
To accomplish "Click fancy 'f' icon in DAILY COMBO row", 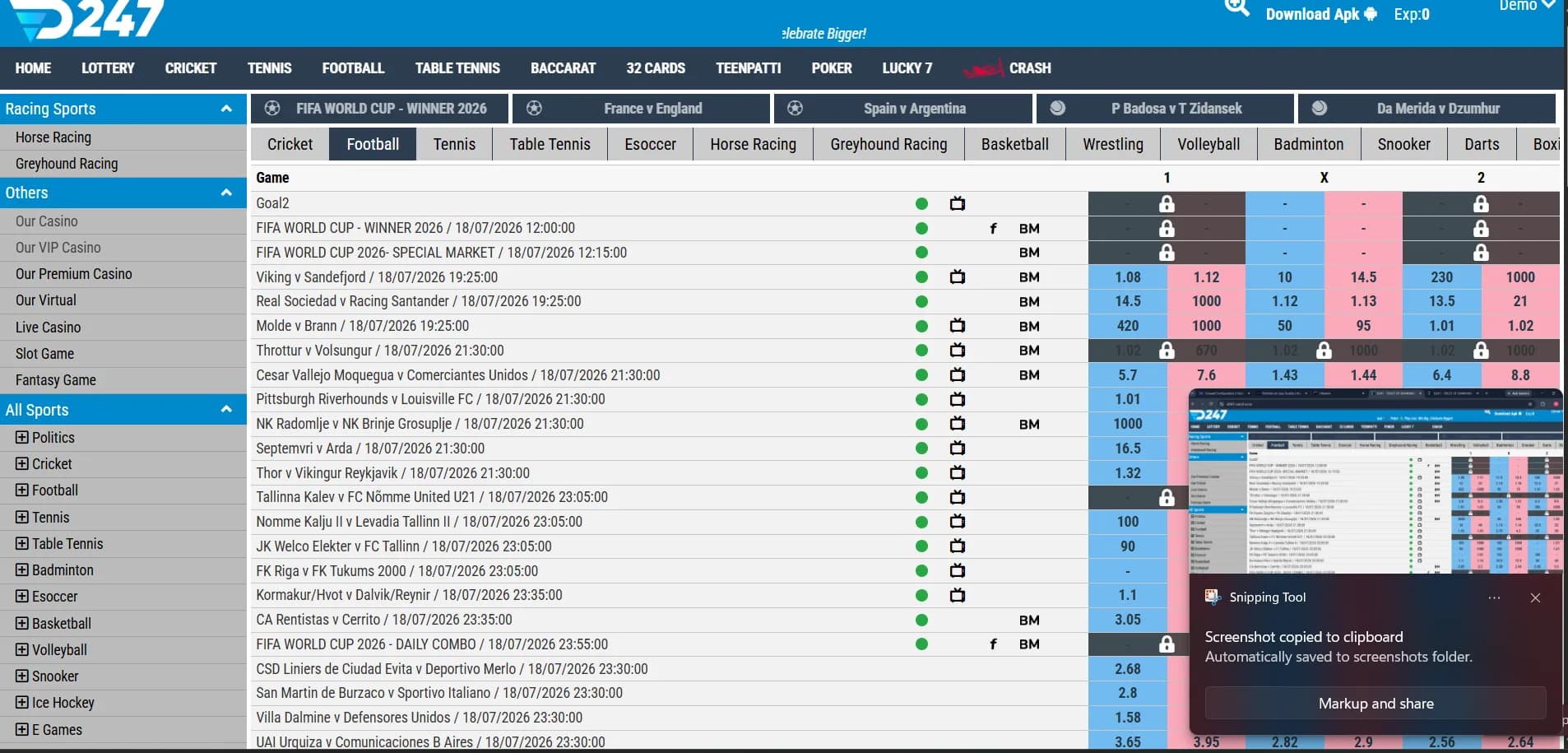I will tap(993, 644).
